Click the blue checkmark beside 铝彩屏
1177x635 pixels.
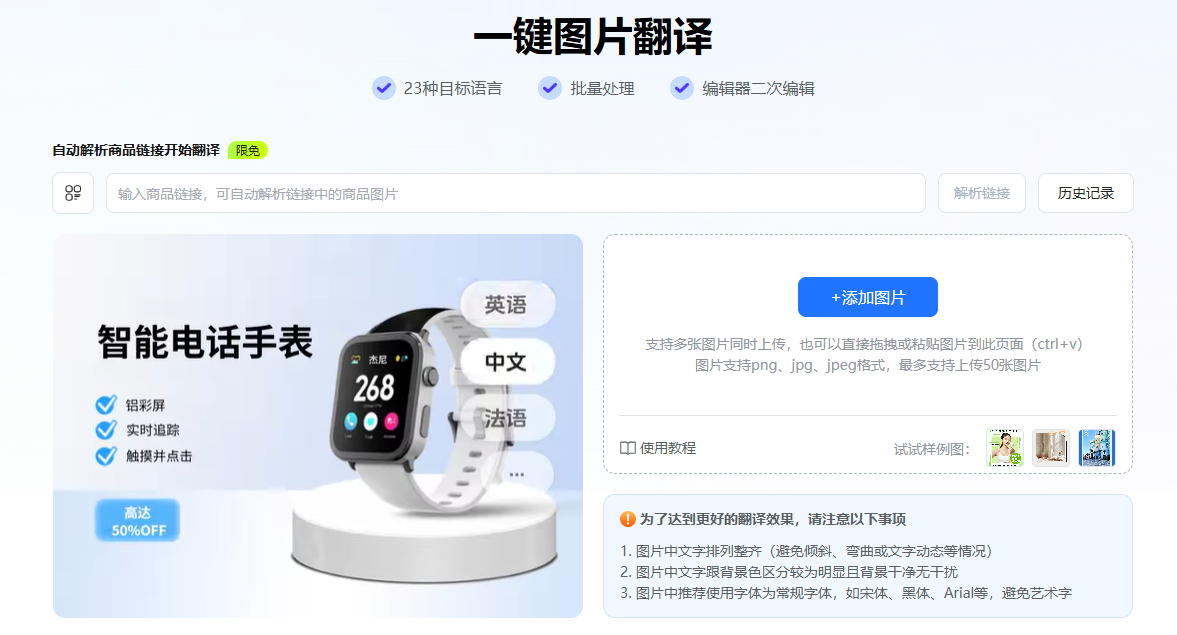click(106, 405)
